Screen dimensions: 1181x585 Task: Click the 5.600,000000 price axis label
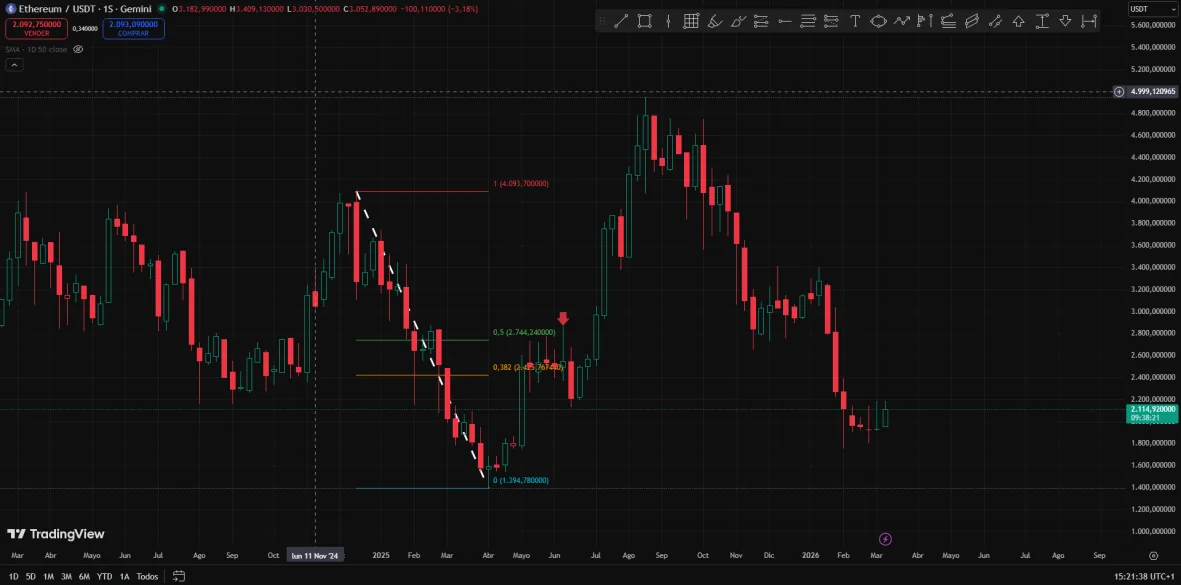tap(1153, 25)
